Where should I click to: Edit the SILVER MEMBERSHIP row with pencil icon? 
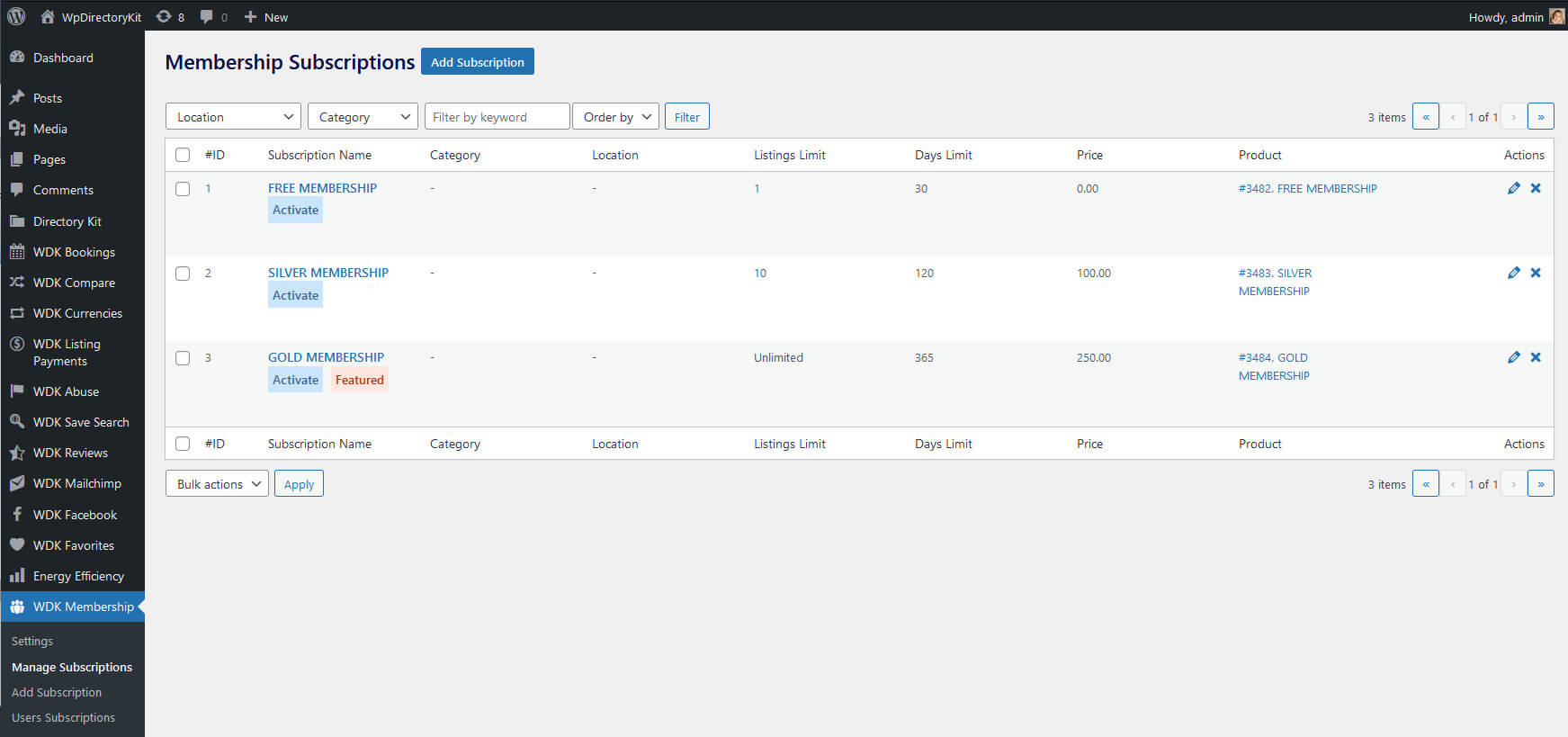[1514, 273]
